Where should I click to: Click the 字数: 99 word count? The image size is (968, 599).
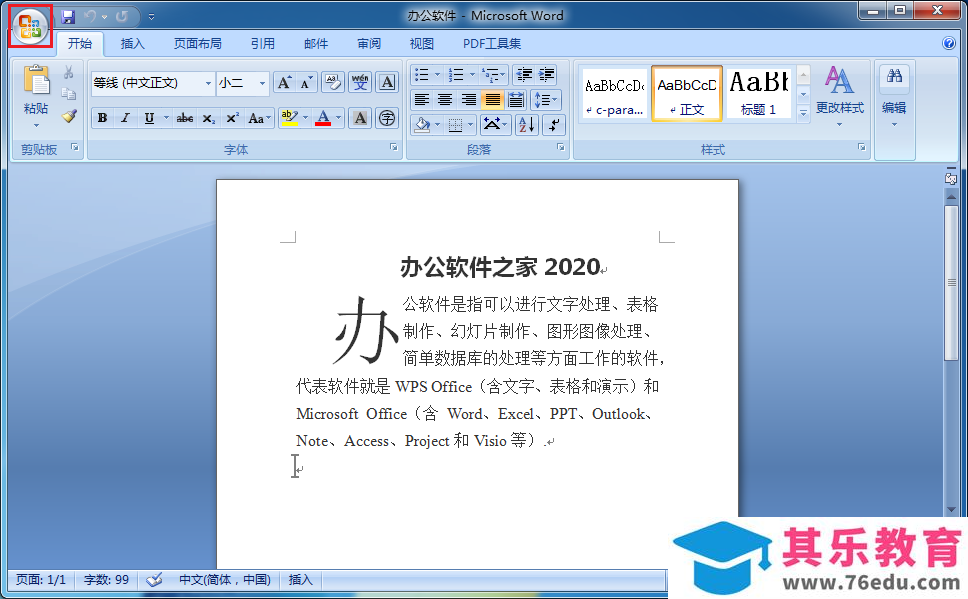coord(106,579)
